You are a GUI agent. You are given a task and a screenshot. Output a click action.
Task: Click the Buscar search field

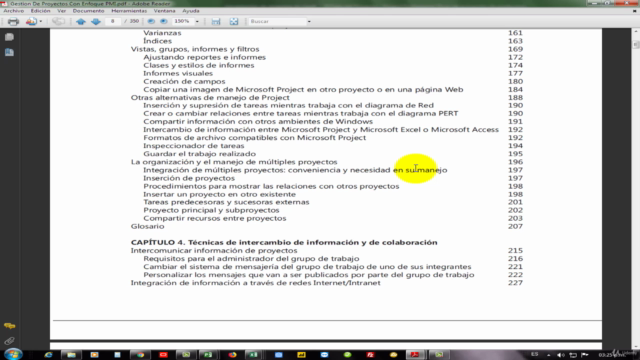click(277, 21)
